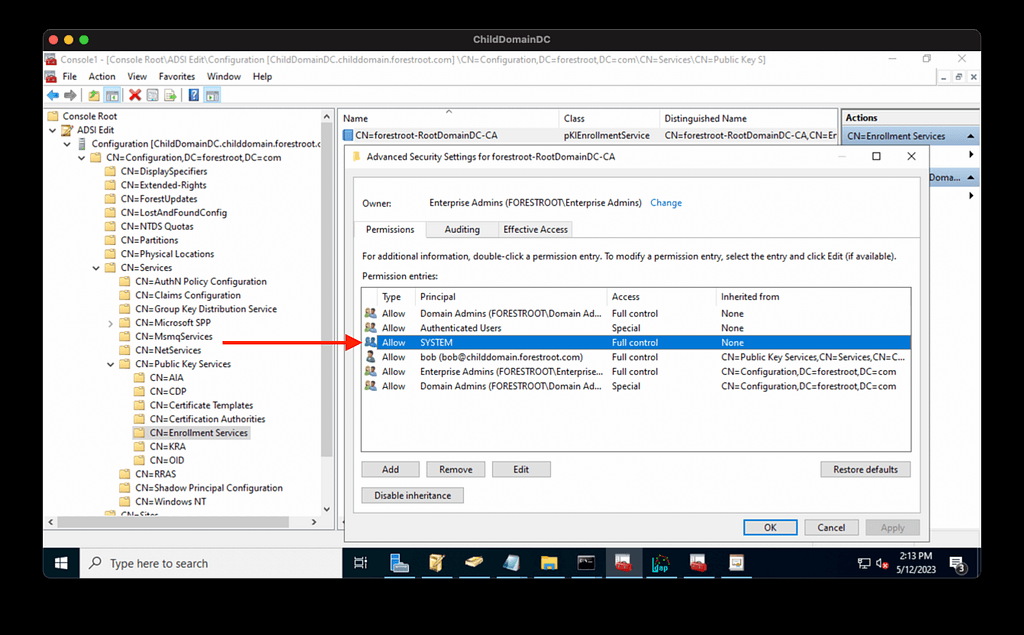Expand the CN=Microsoft SPP node
This screenshot has width=1024, height=635.
pos(110,323)
